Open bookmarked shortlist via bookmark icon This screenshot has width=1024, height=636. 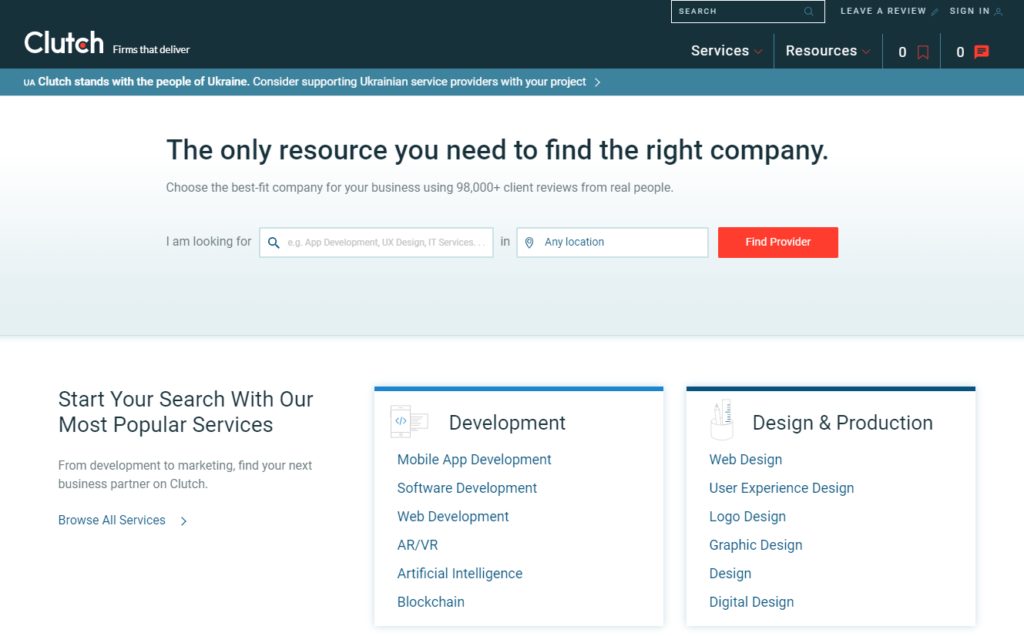click(x=923, y=52)
